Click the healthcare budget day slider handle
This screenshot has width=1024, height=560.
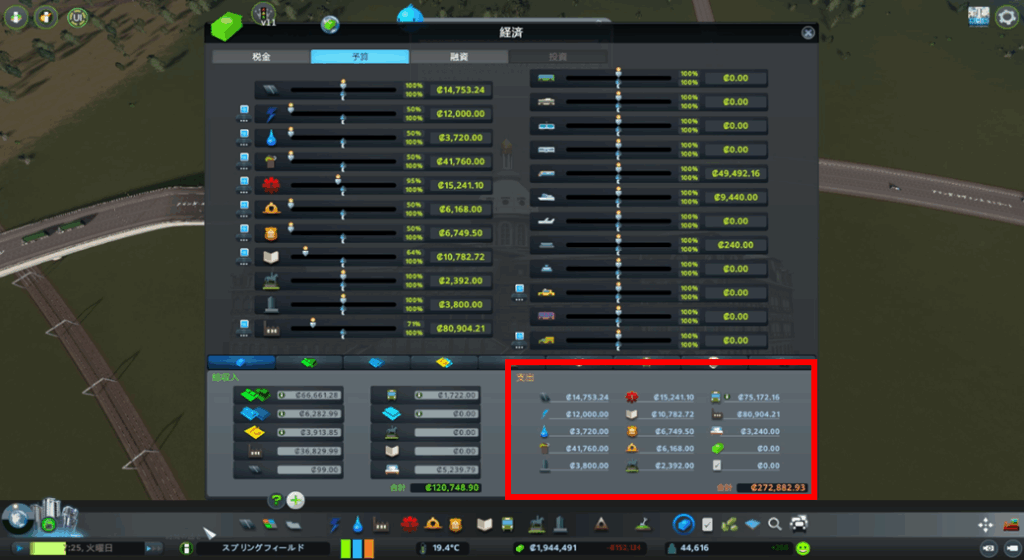coord(338,179)
